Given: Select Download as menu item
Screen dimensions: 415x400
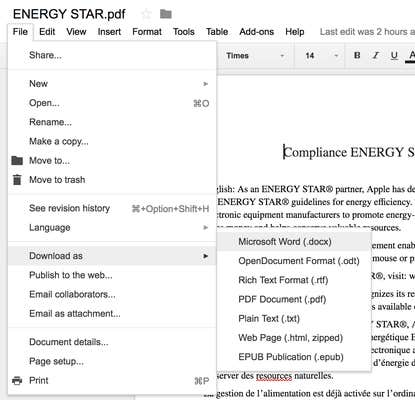Looking at the screenshot, I should [112, 256].
